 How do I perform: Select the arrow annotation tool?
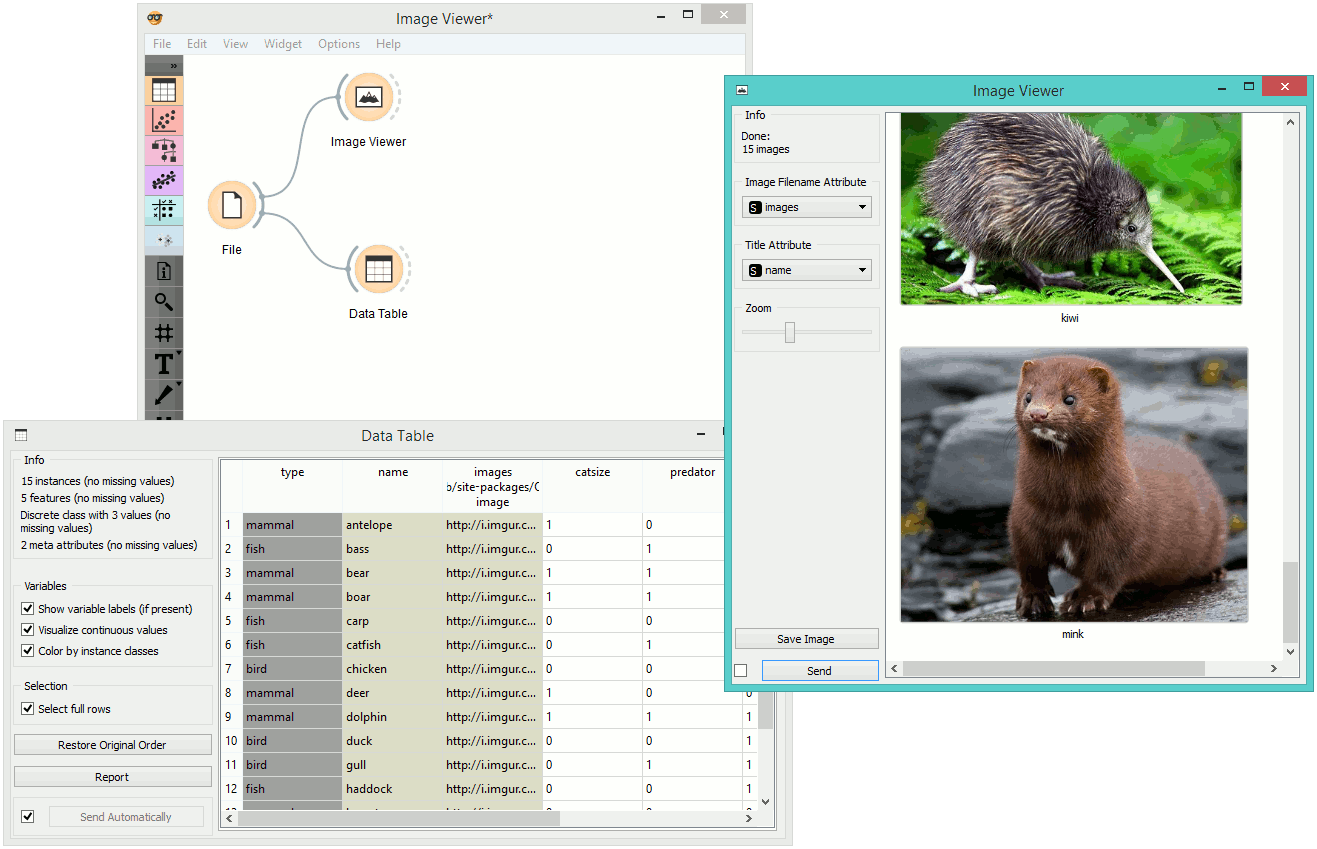pos(163,393)
